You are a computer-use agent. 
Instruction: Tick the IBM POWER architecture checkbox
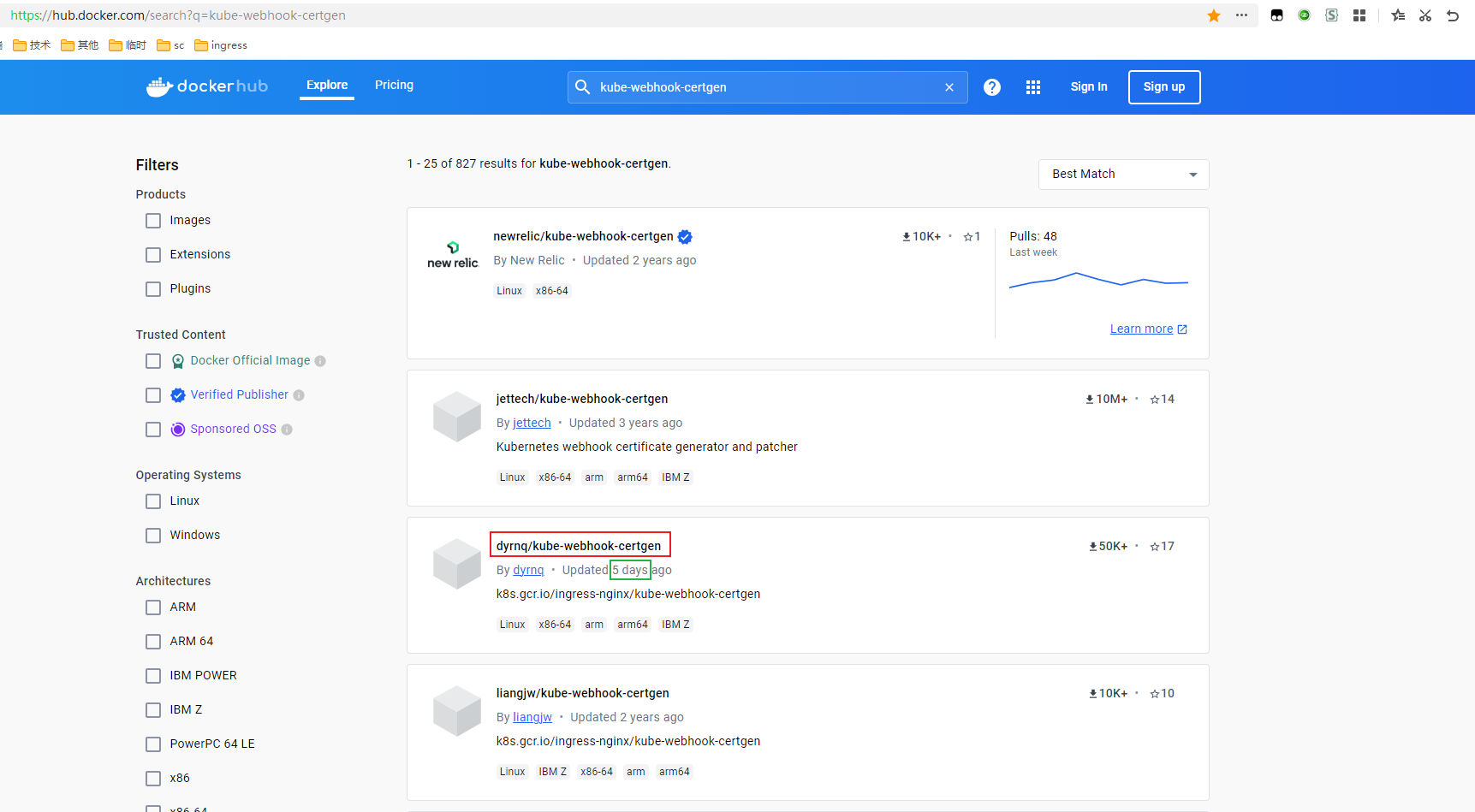[153, 676]
